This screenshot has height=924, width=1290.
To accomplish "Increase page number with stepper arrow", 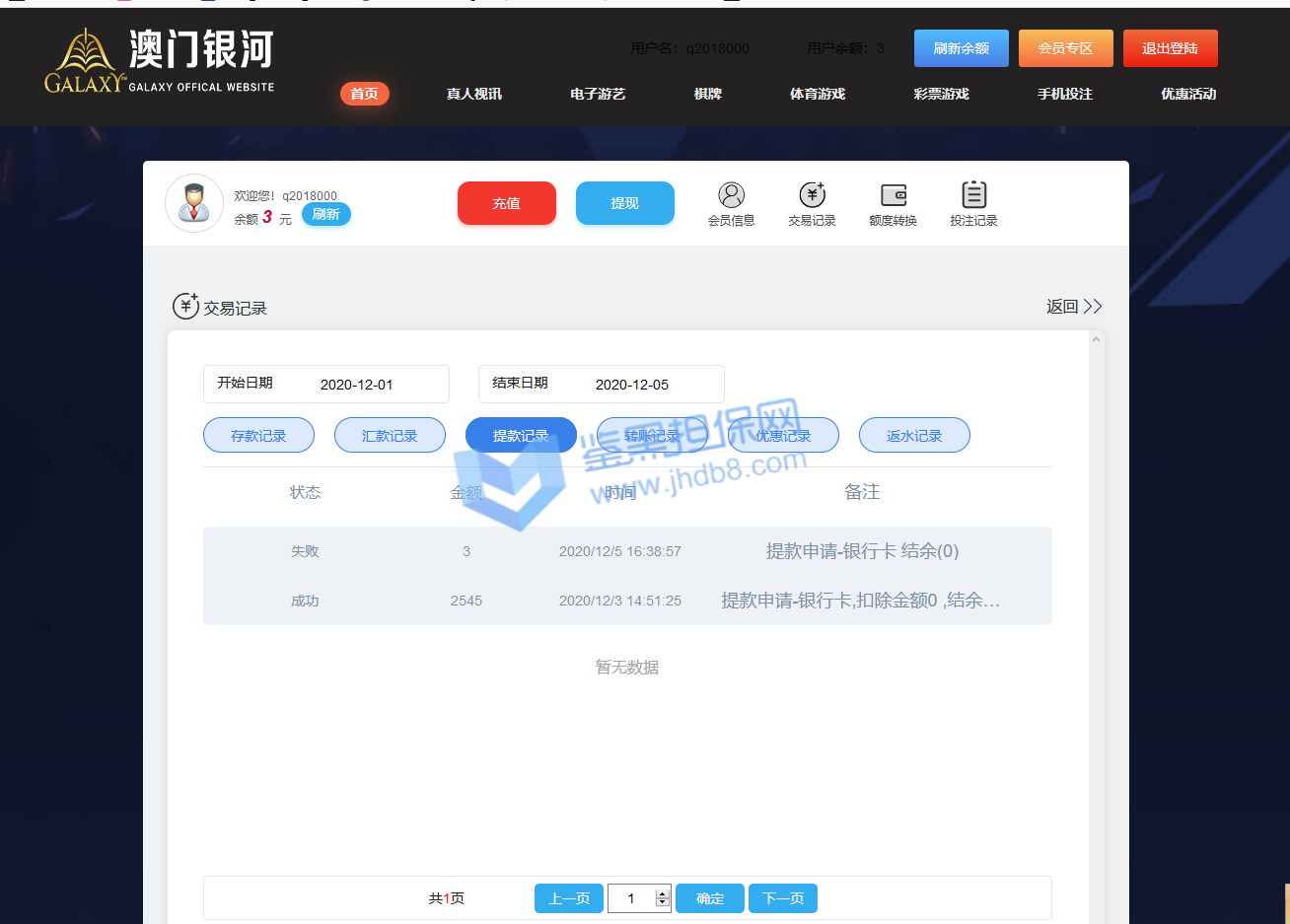I will [x=663, y=892].
